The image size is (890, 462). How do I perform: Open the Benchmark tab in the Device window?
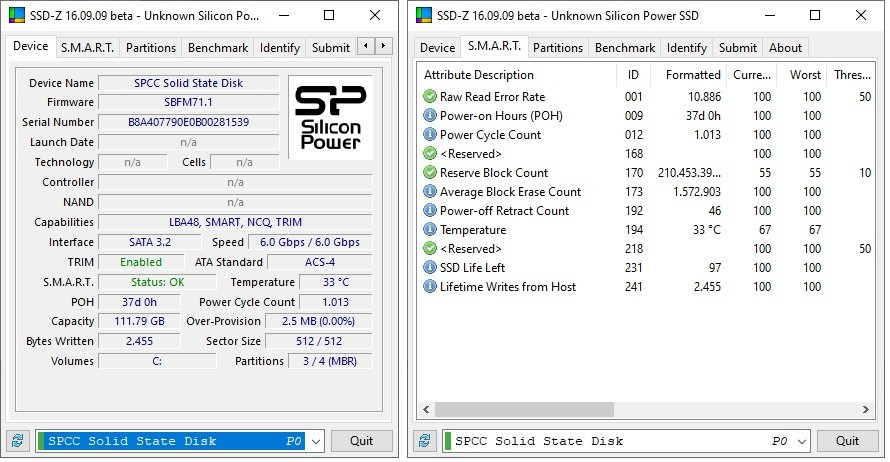coord(219,48)
